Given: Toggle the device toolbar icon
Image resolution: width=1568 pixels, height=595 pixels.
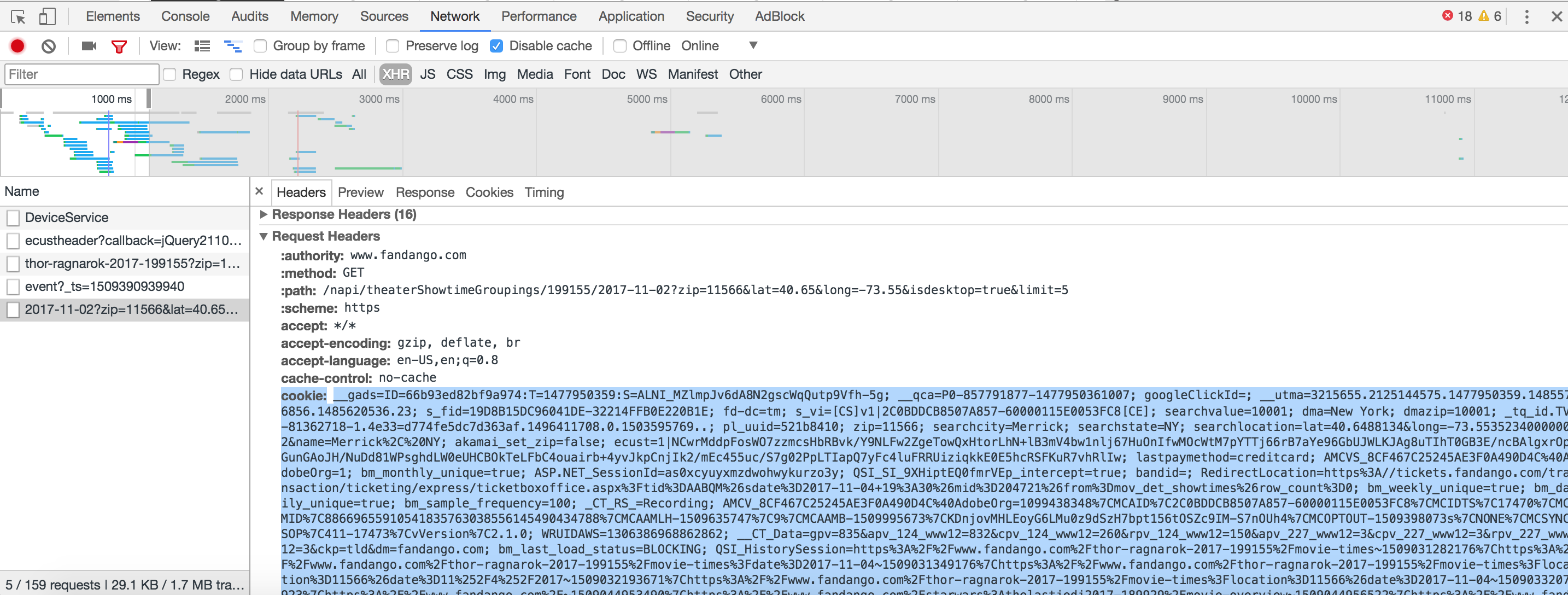Looking at the screenshot, I should pos(48,16).
